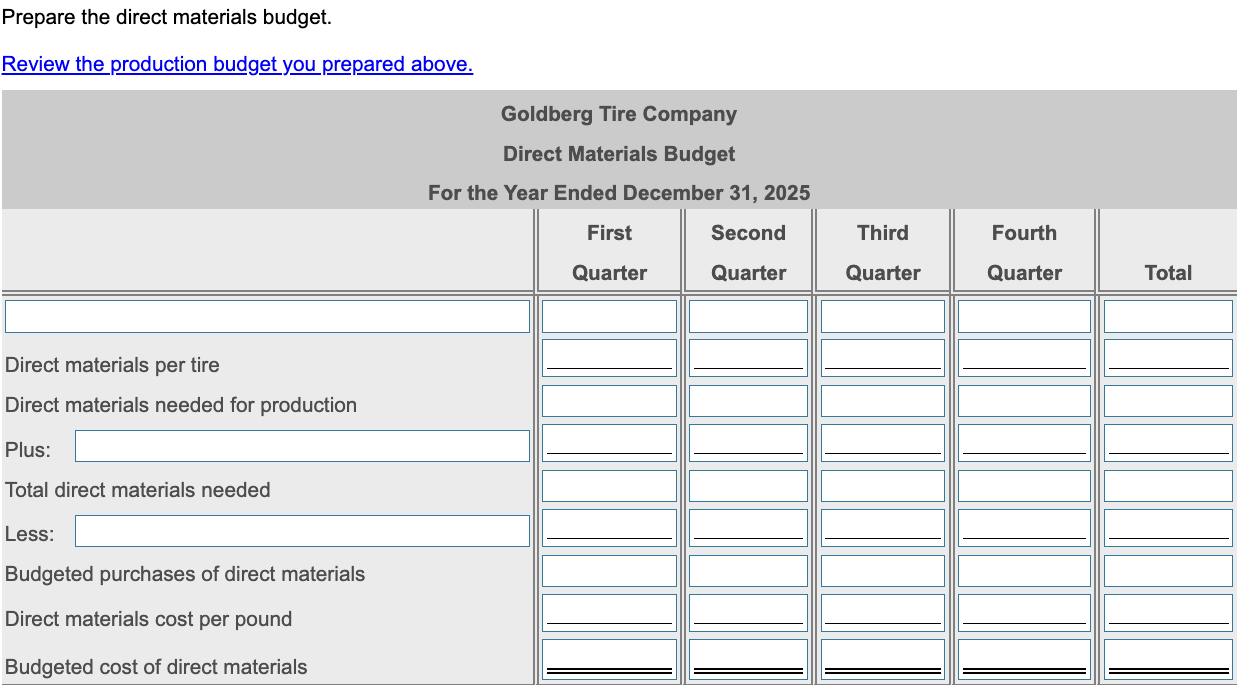Click the First Quarter Total direct materials needed field
1250x692 pixels.
click(x=609, y=484)
